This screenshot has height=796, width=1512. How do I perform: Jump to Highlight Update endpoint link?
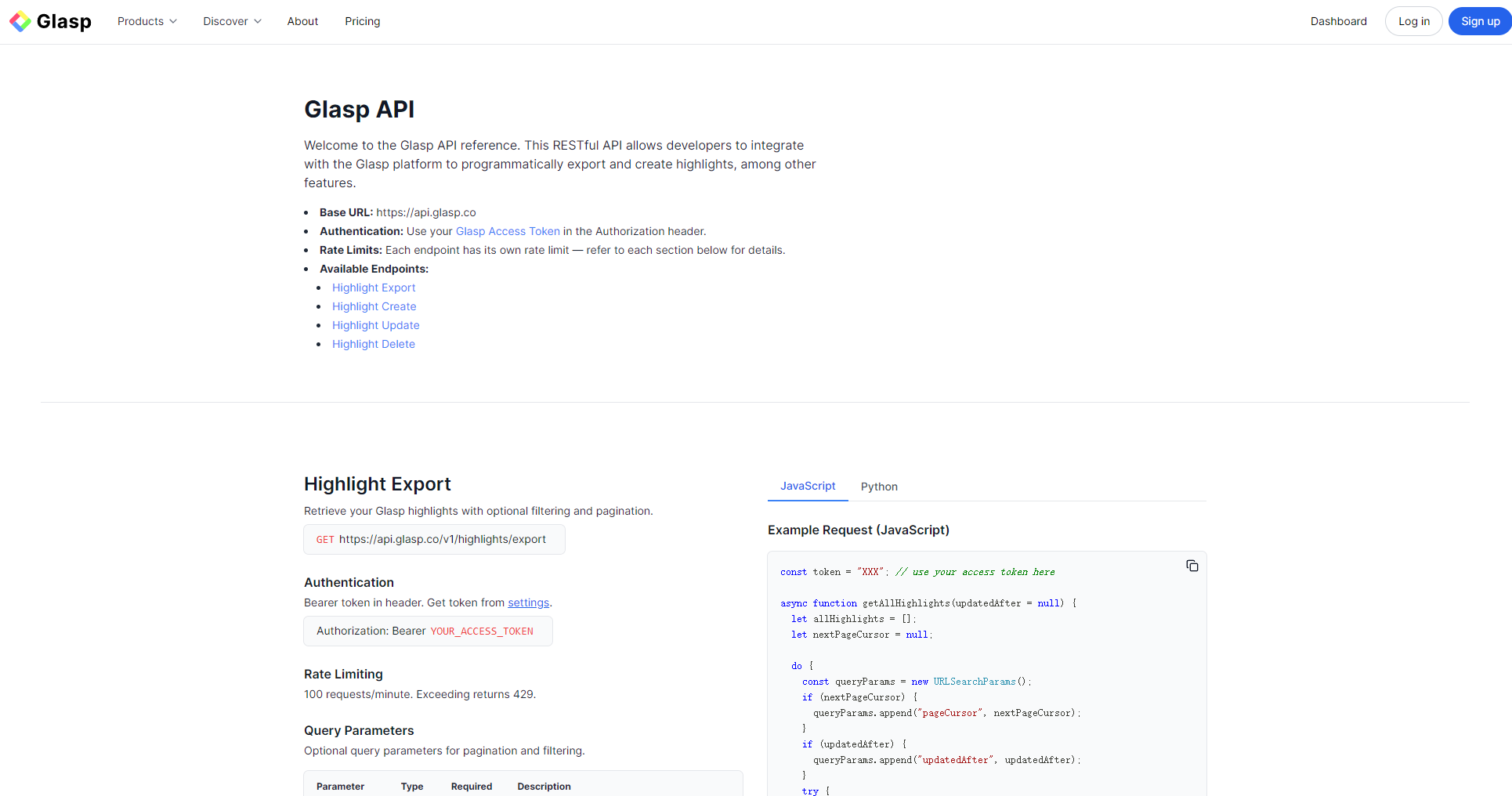(375, 325)
